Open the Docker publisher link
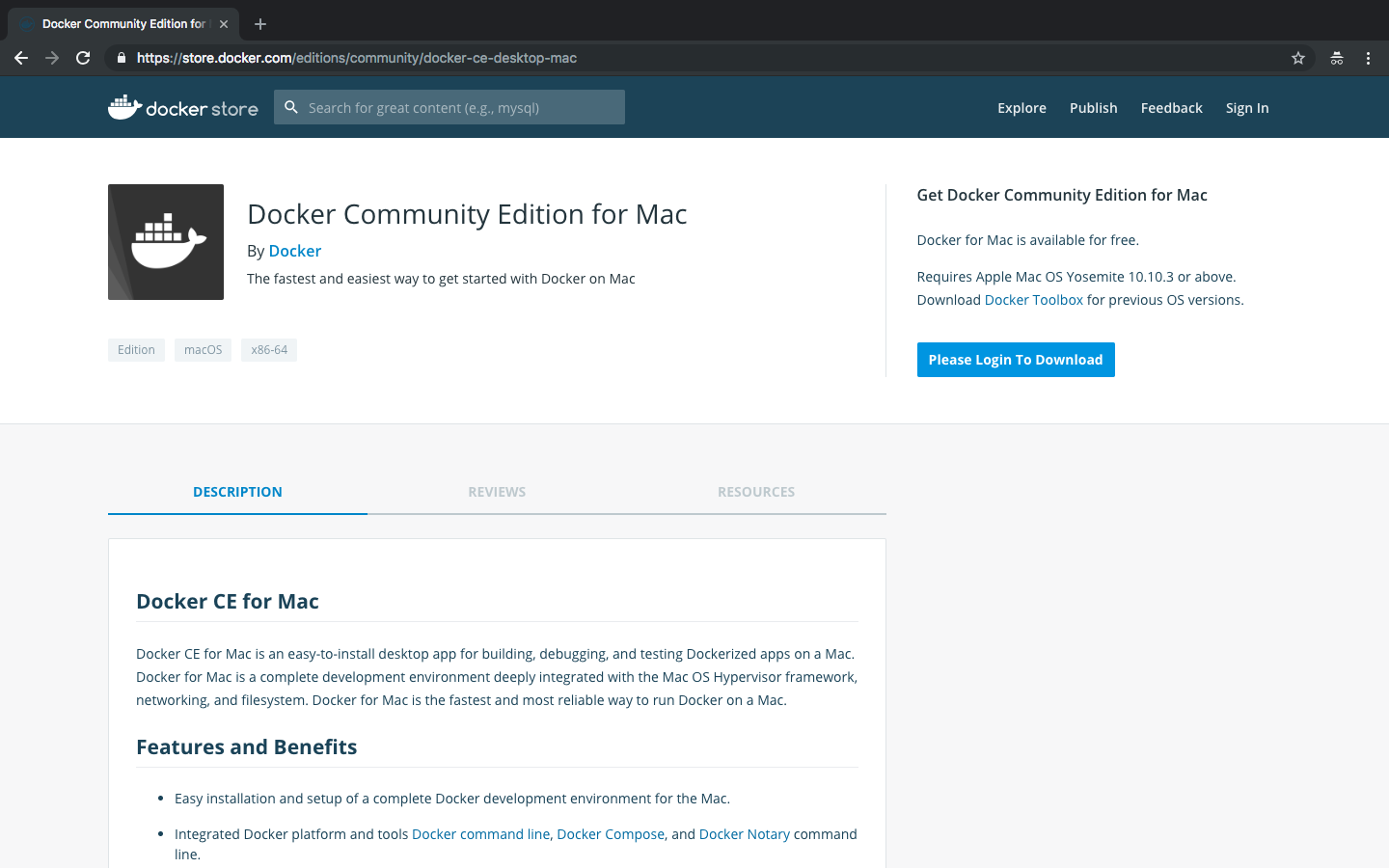Image resolution: width=1389 pixels, height=868 pixels. pyautogui.click(x=294, y=251)
